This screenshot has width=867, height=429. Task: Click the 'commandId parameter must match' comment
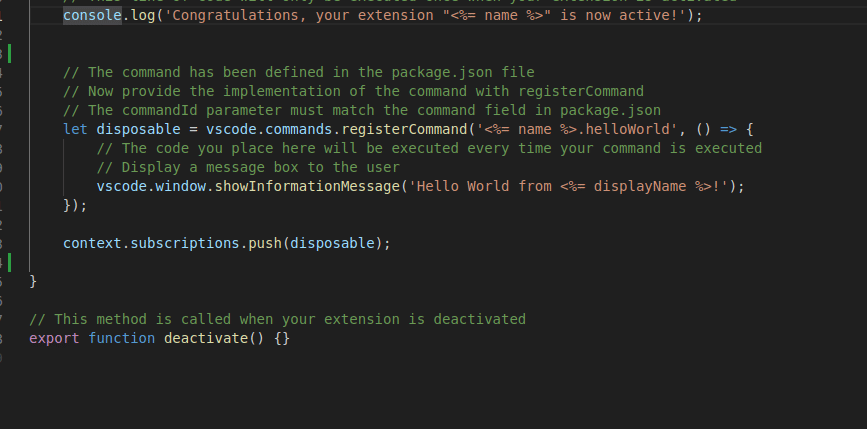pyautogui.click(x=361, y=110)
